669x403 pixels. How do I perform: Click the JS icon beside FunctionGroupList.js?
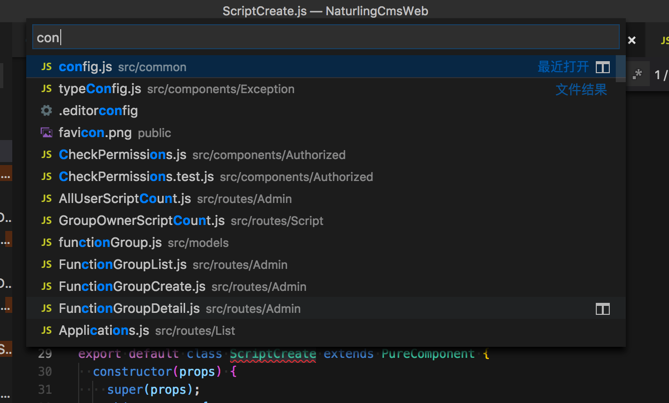click(x=47, y=264)
